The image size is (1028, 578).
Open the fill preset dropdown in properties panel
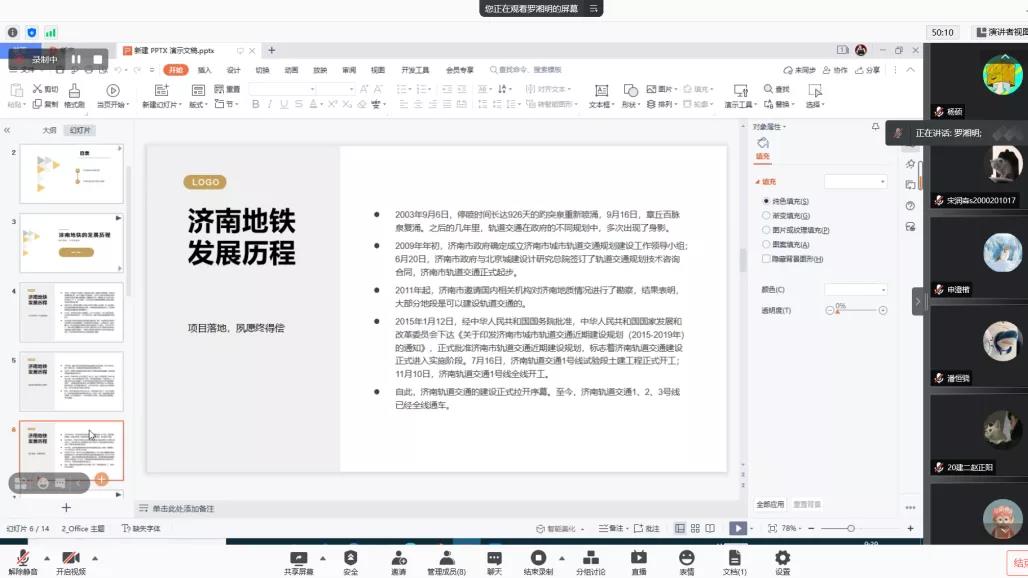(855, 182)
